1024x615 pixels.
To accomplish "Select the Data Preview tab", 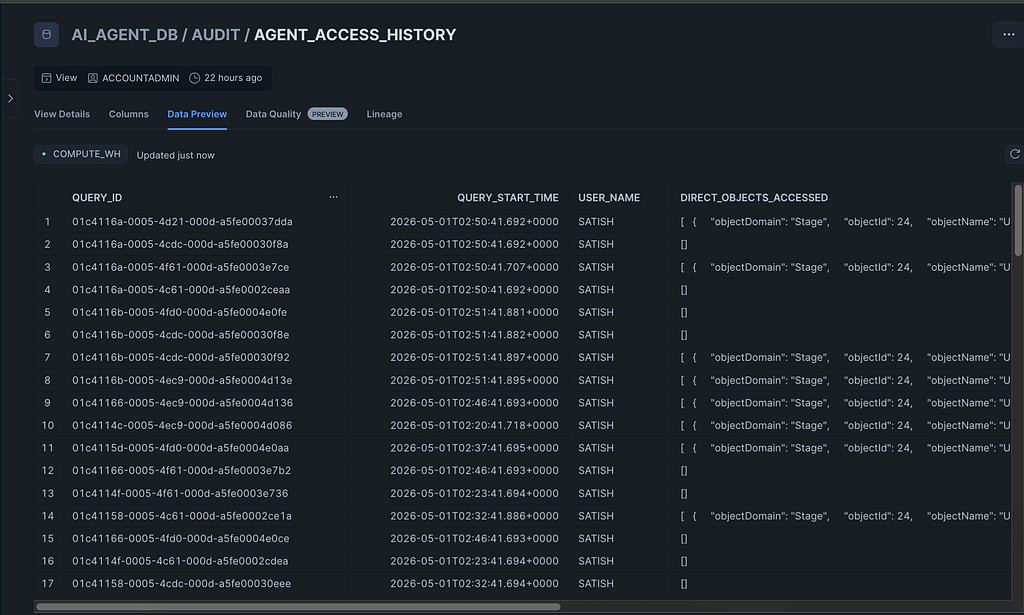I will 197,114.
